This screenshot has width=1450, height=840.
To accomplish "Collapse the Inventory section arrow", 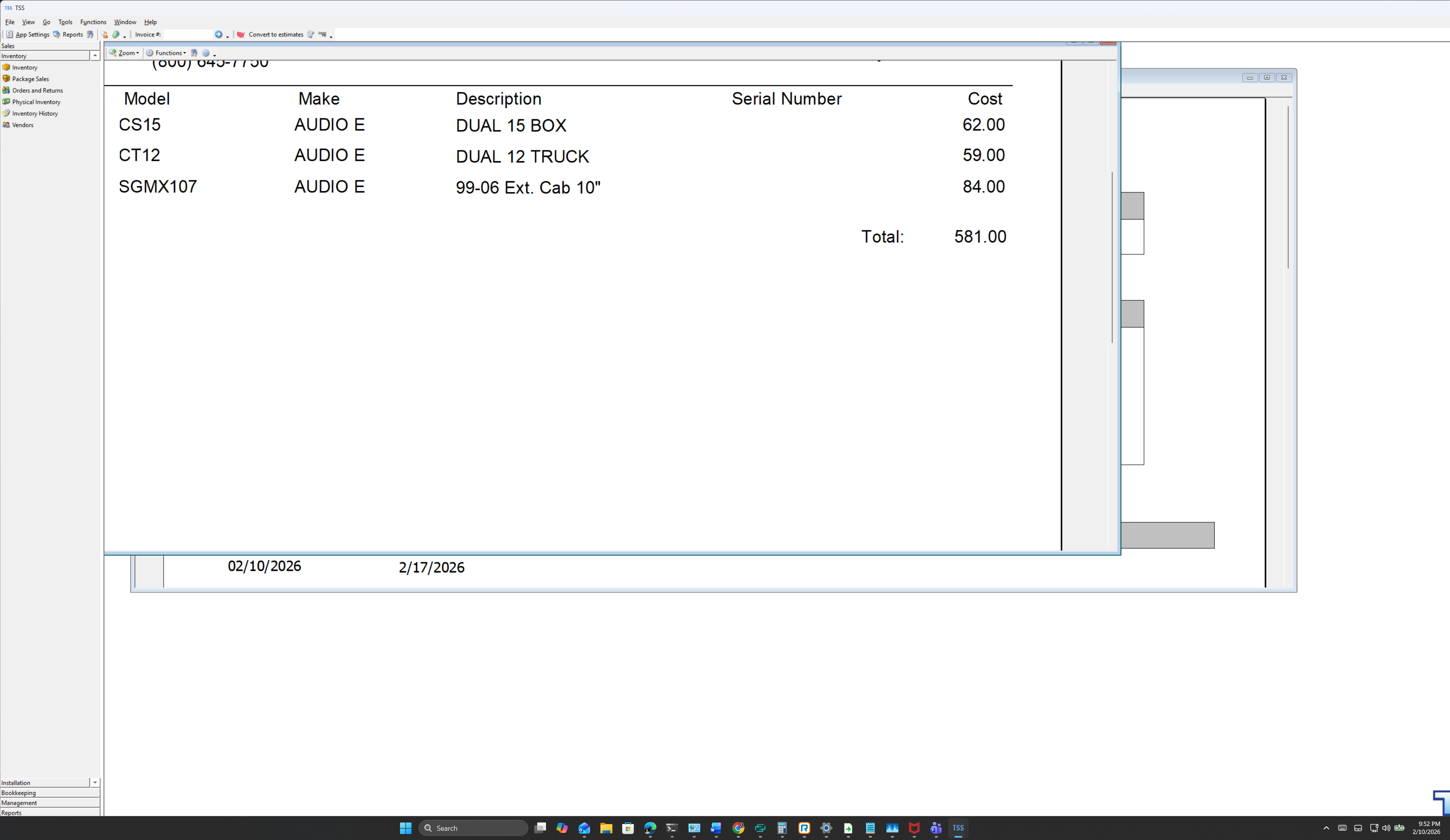I will pos(95,56).
